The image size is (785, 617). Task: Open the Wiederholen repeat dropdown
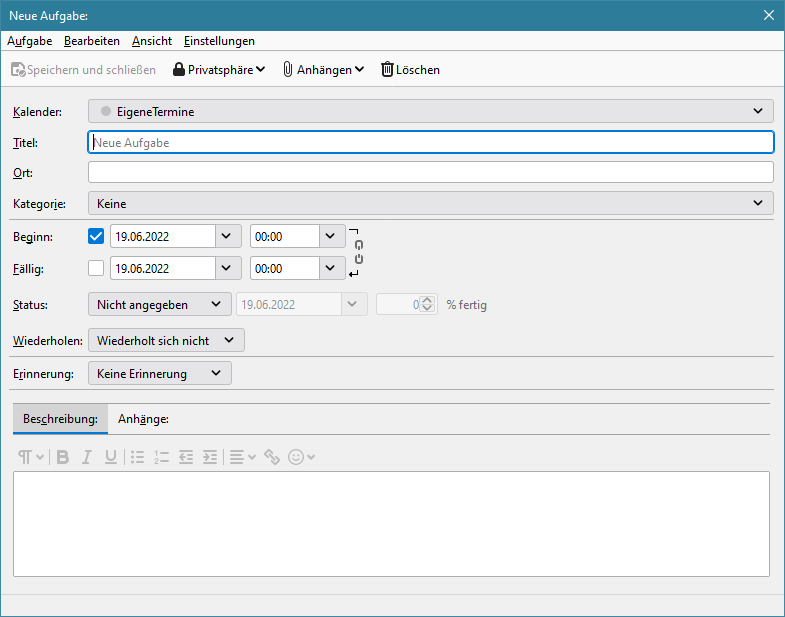(166, 341)
